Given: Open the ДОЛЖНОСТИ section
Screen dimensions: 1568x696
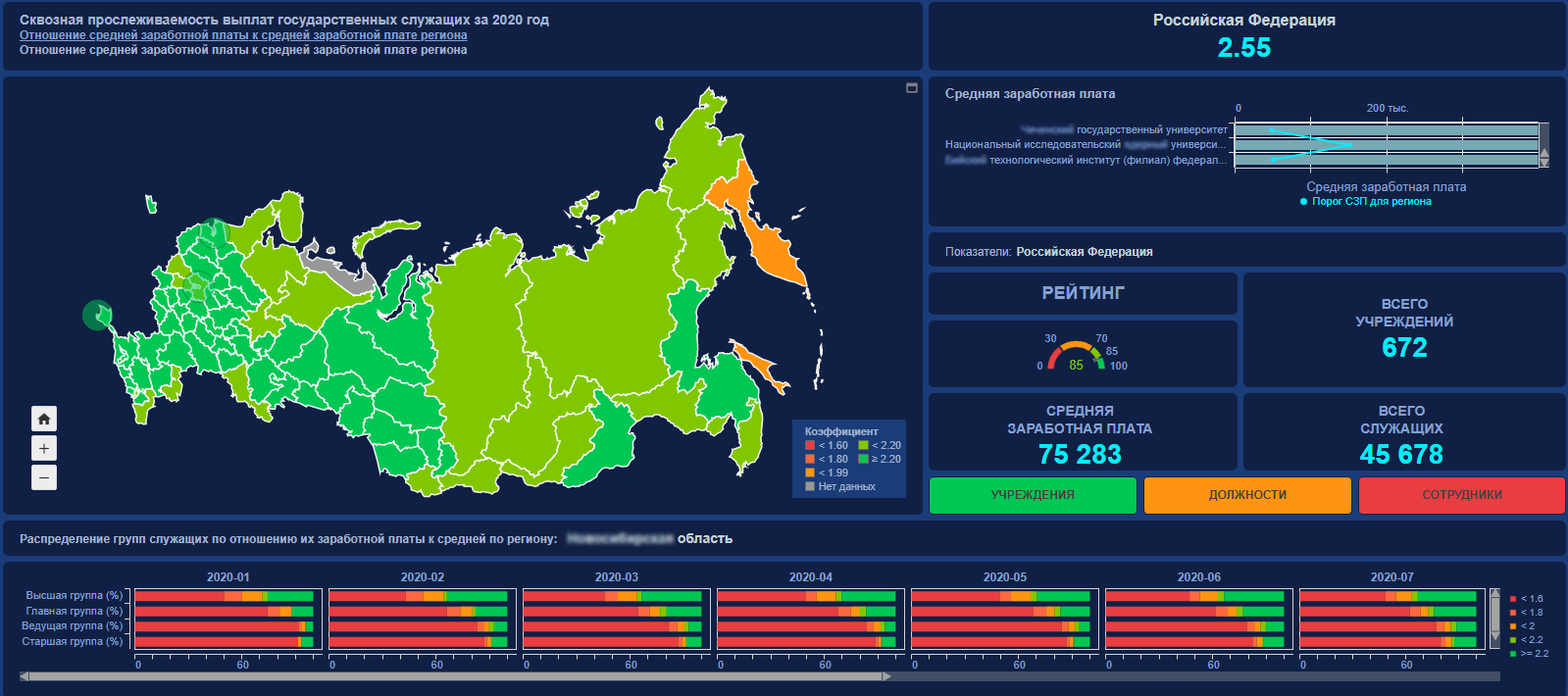Looking at the screenshot, I should point(1247,495).
